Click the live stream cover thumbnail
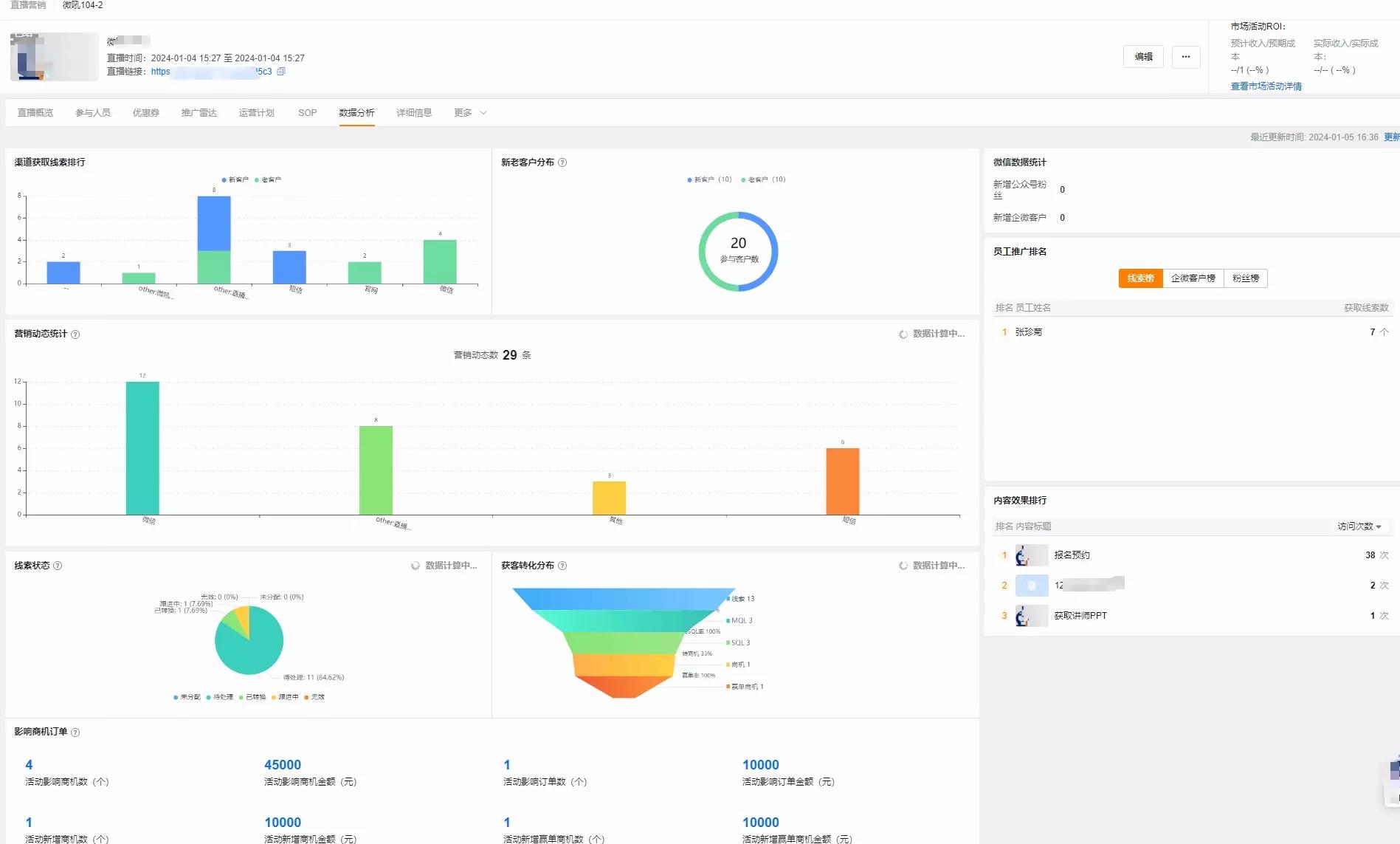 [x=55, y=57]
